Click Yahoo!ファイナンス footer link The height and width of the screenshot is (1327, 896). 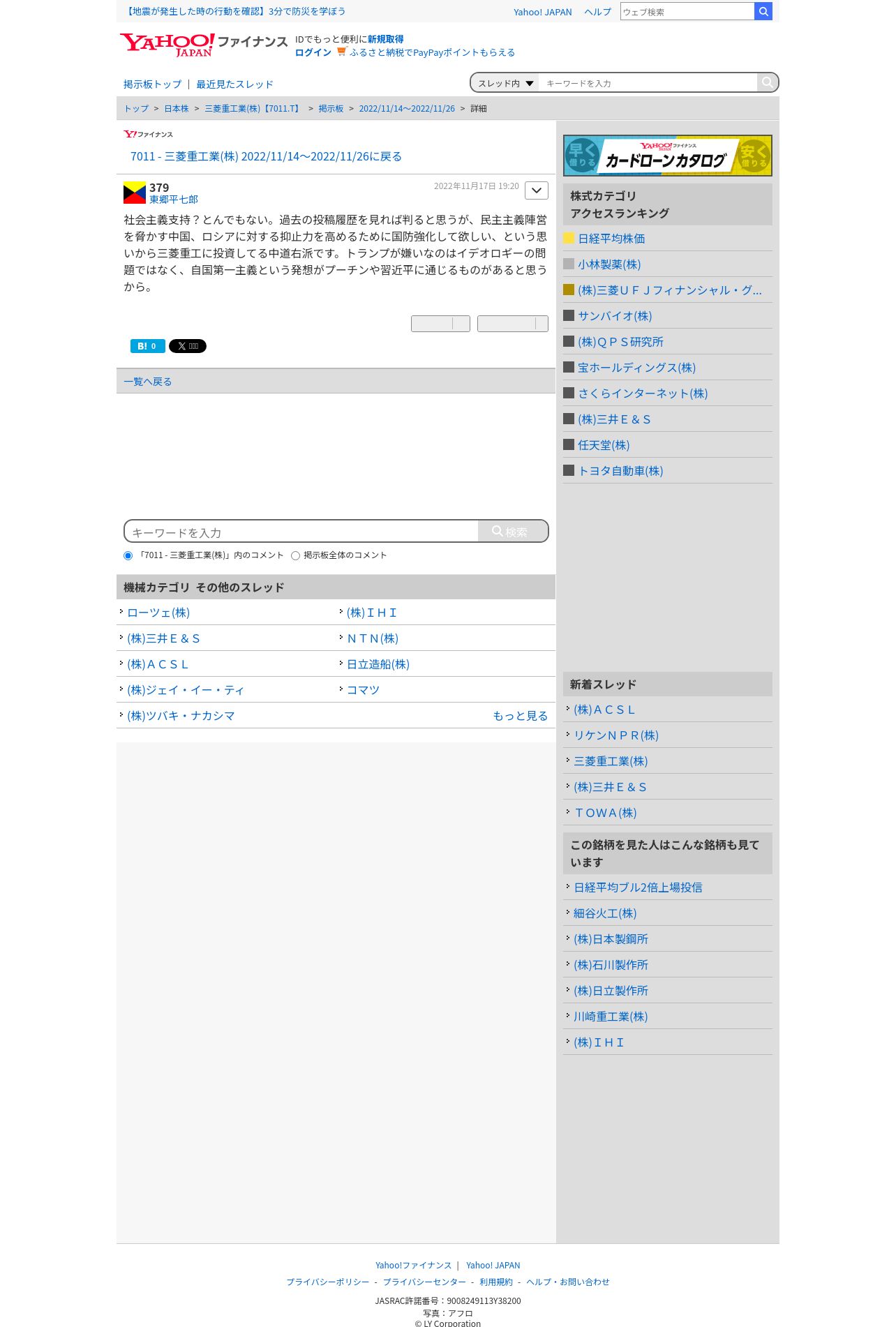413,1266
